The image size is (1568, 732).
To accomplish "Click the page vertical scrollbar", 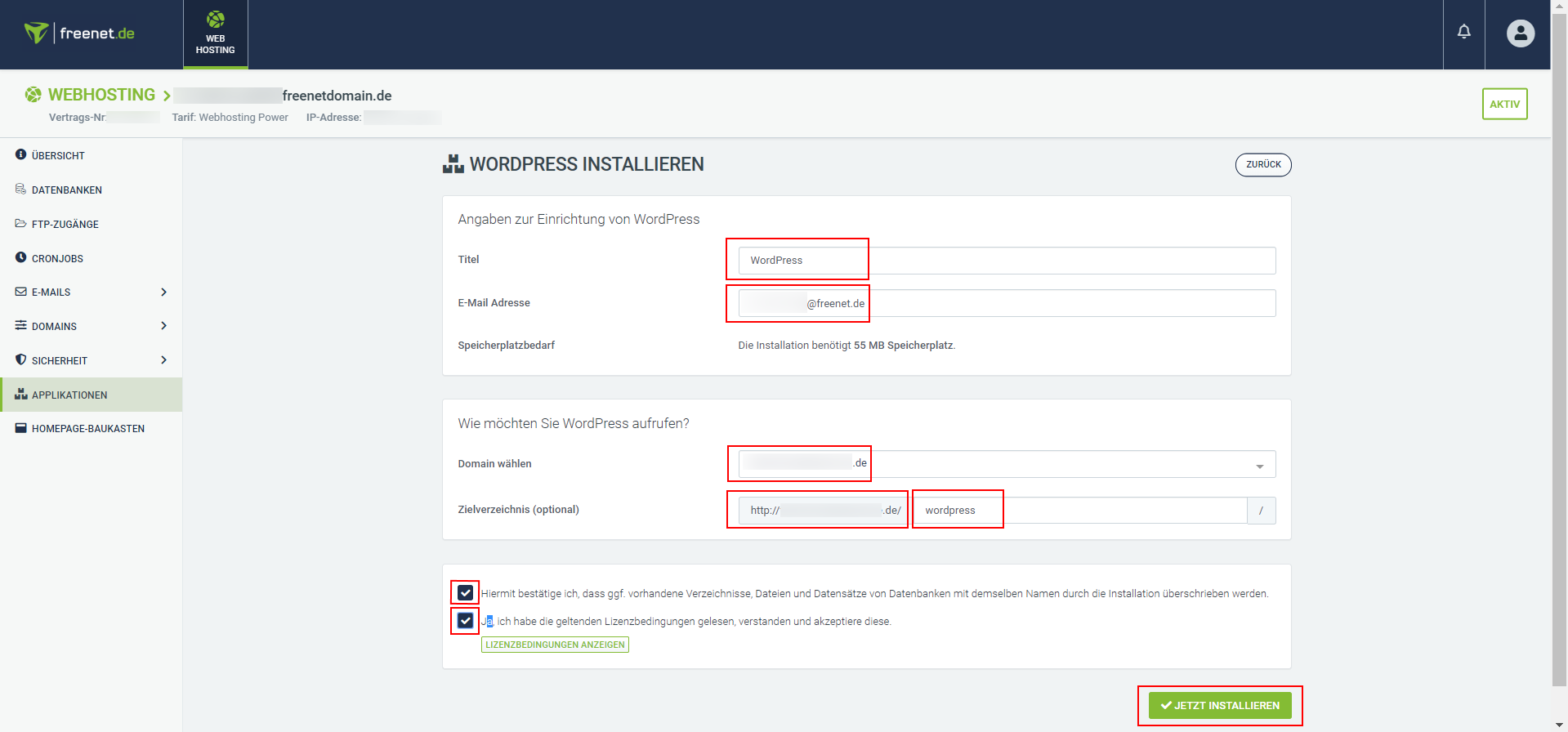I will (1559, 351).
